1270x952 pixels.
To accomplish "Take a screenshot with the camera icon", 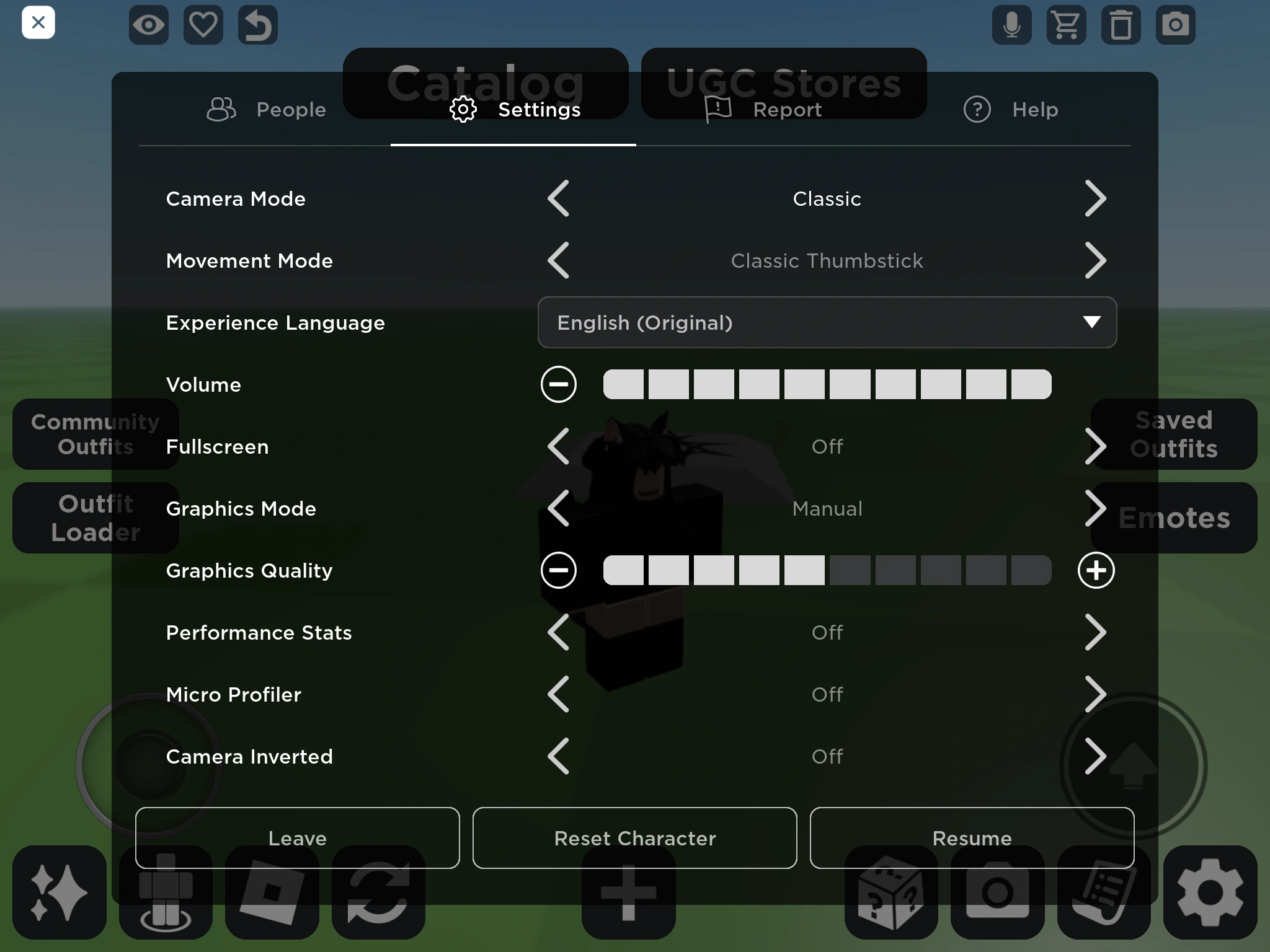I will coord(1176,25).
